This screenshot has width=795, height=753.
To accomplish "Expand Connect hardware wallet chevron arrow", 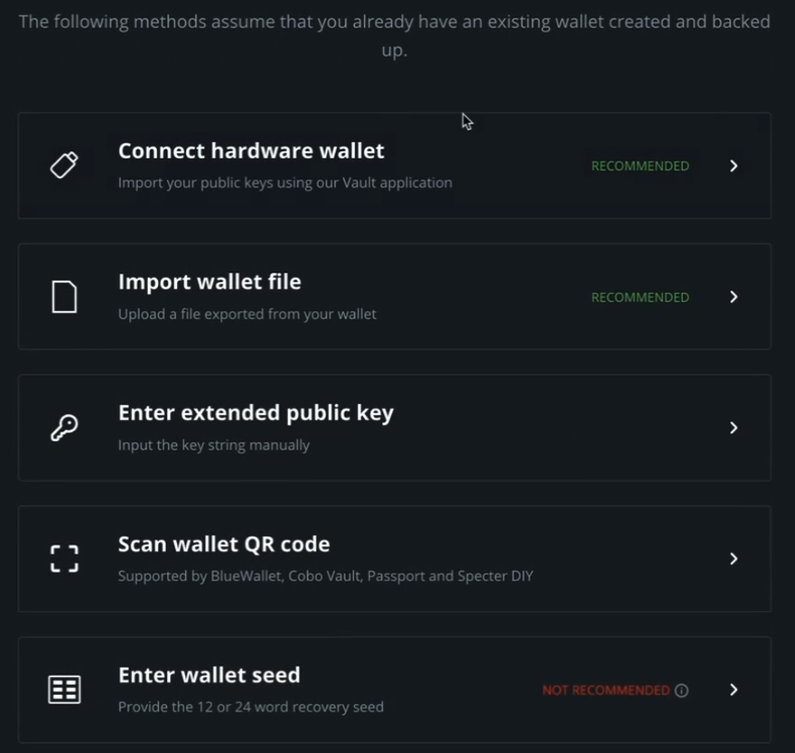I will point(733,166).
